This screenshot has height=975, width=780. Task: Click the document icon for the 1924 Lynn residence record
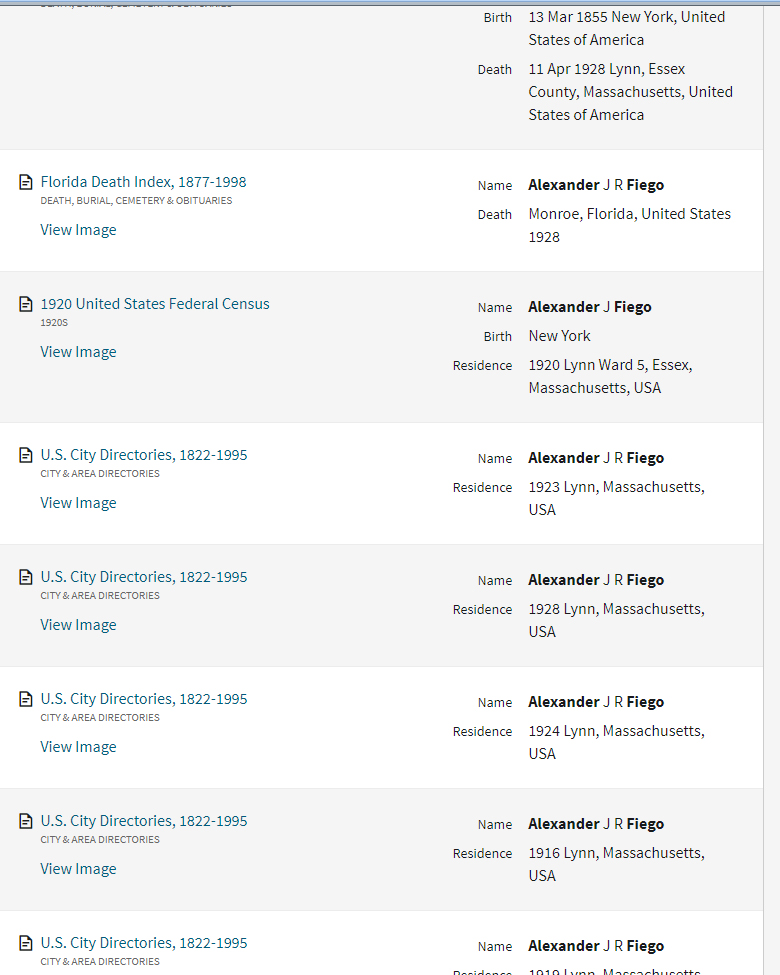tap(26, 698)
